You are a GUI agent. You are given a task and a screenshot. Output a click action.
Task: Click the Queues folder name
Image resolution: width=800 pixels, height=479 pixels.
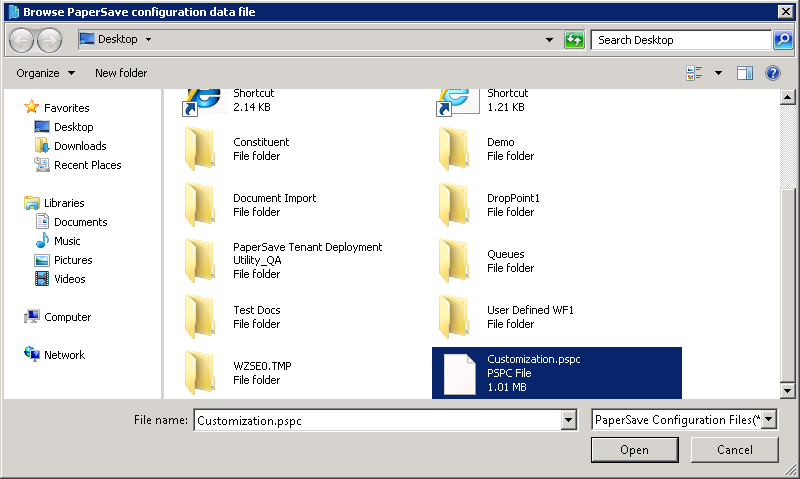[x=506, y=254]
